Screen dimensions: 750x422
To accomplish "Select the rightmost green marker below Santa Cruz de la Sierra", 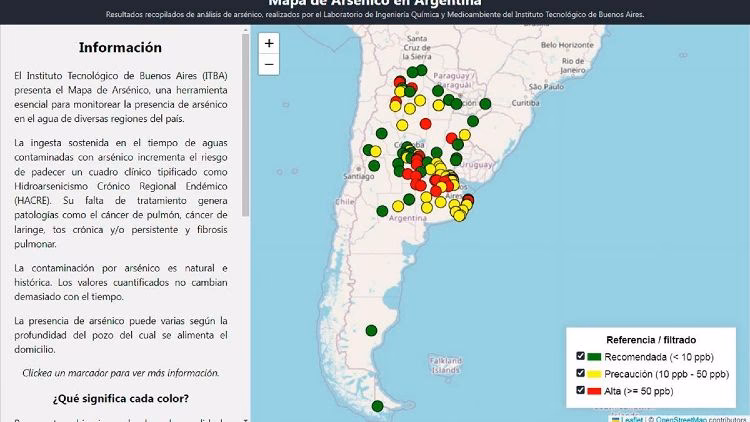I will [x=421, y=70].
